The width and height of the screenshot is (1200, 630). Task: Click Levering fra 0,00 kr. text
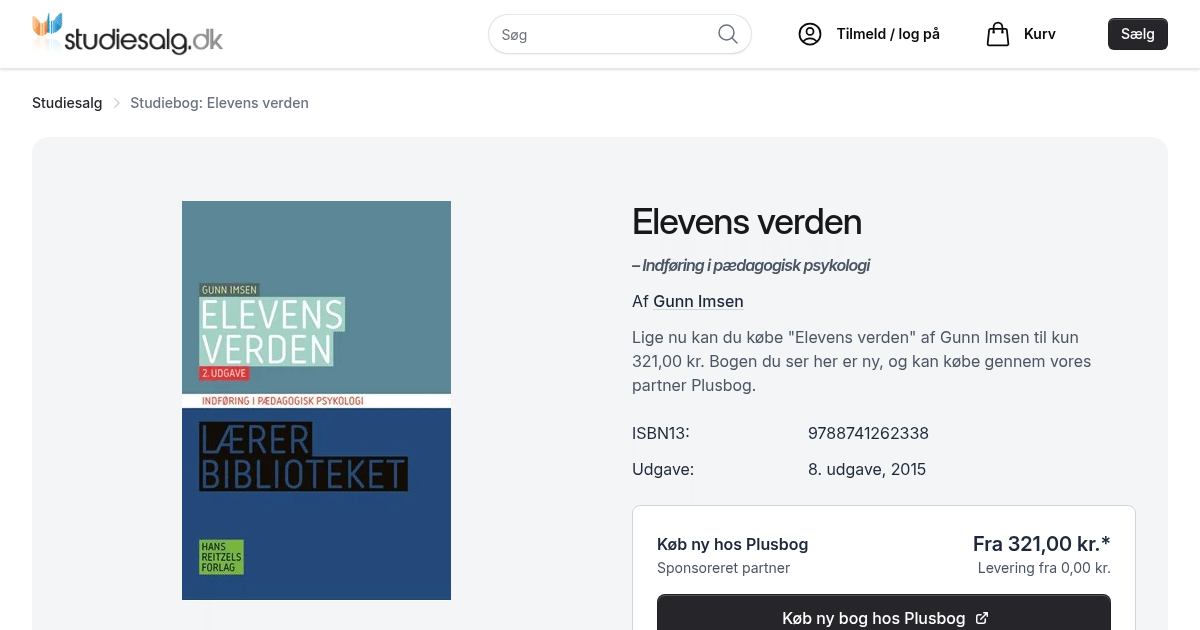[x=1044, y=568]
